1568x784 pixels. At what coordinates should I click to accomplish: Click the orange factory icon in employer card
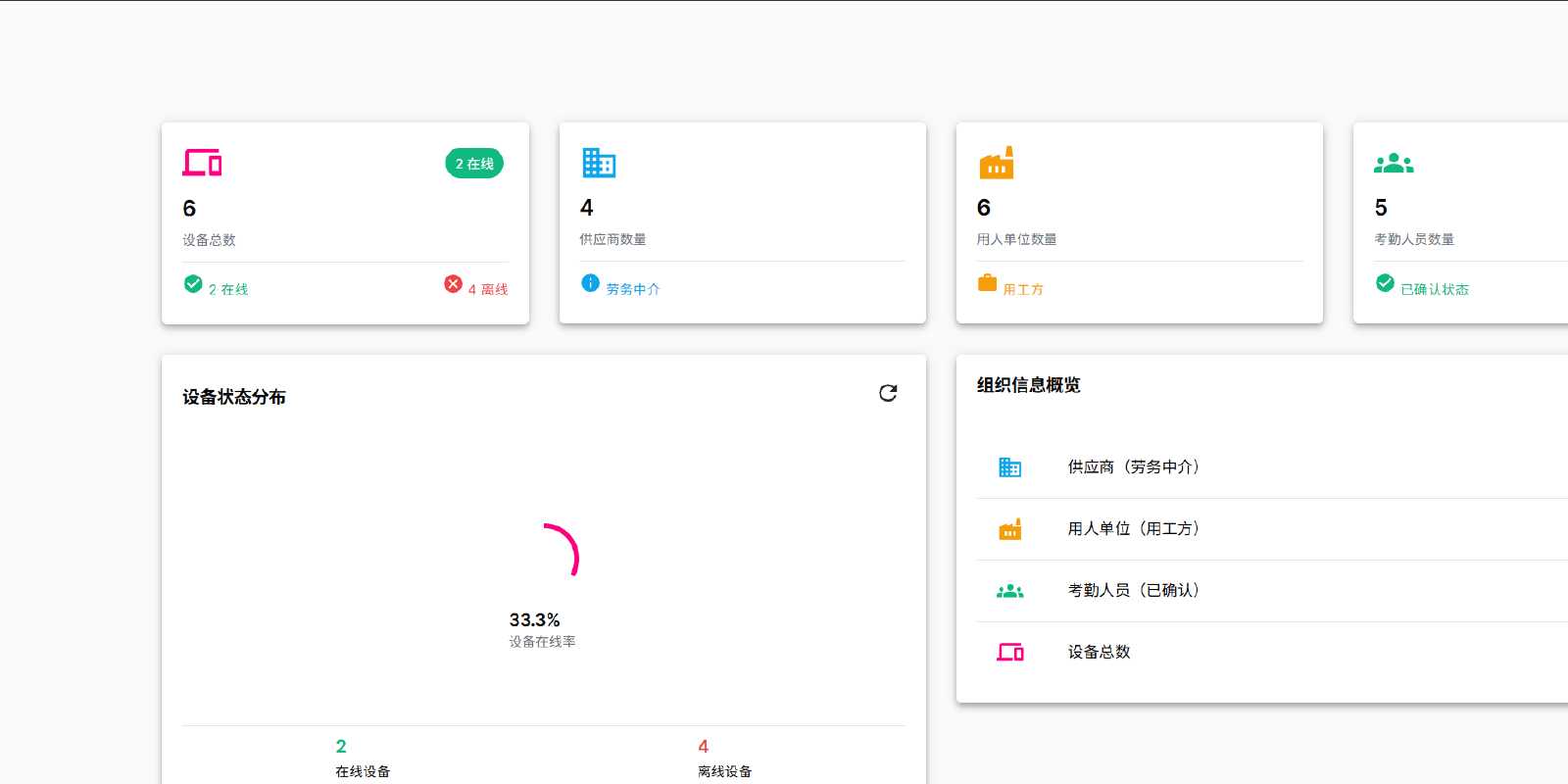click(997, 163)
